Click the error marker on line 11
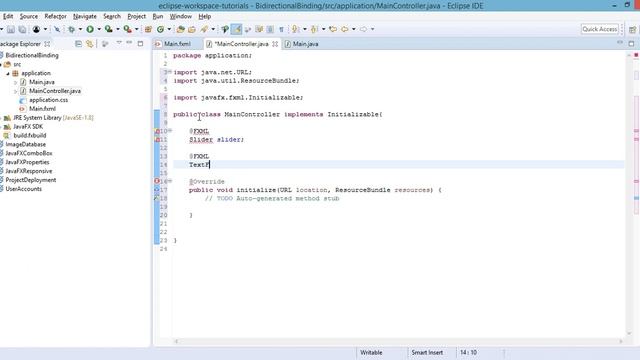This screenshot has width=640, height=360. tap(157, 140)
